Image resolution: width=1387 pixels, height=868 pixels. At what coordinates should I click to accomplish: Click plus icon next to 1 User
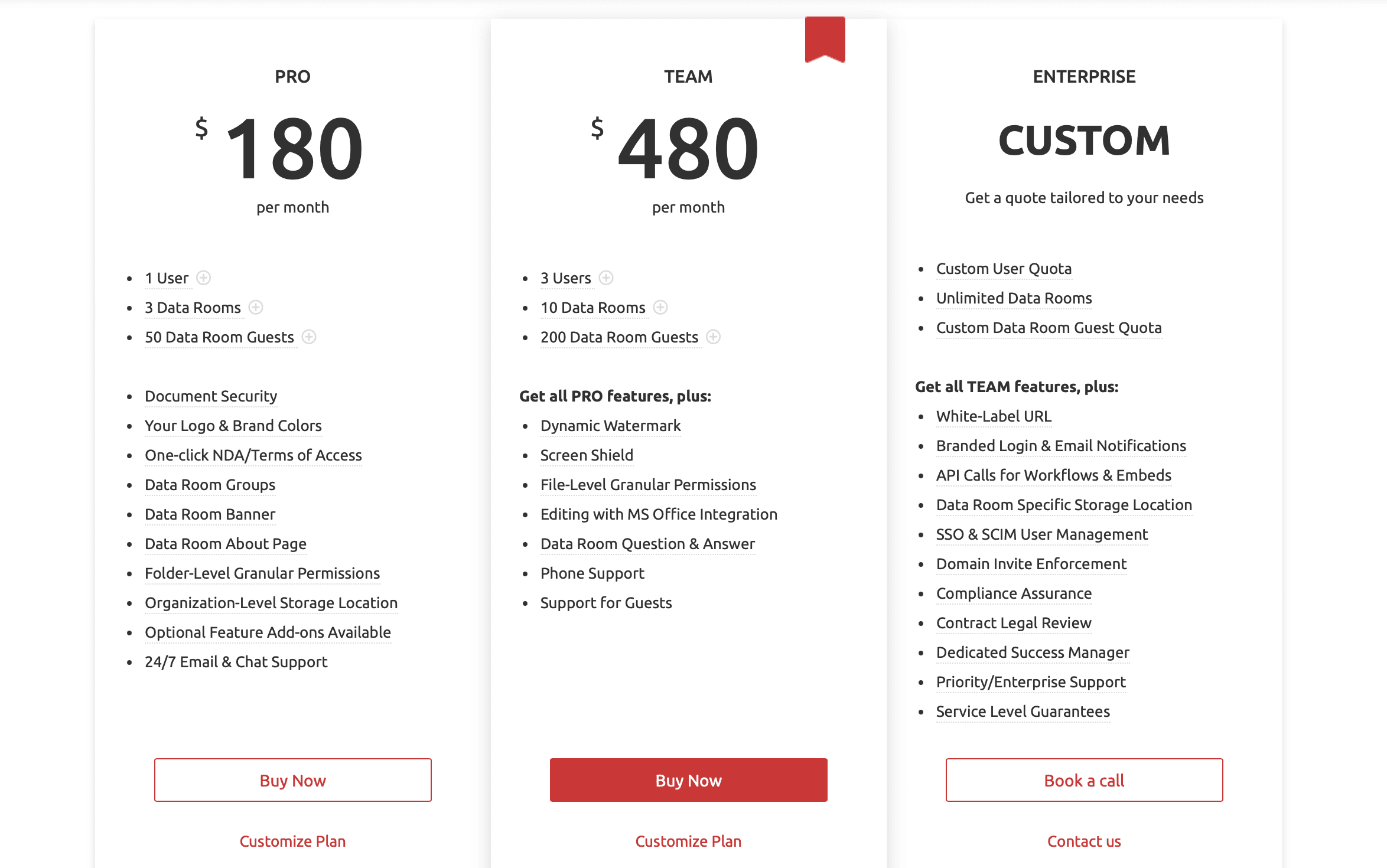pyautogui.click(x=203, y=278)
